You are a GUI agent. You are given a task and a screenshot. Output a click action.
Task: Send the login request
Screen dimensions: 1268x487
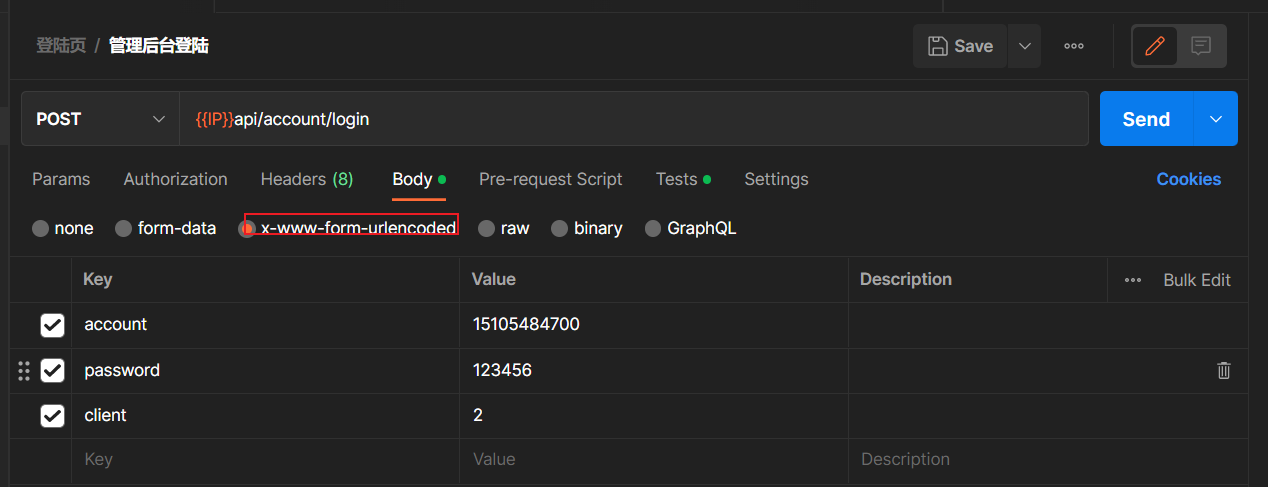pos(1146,119)
